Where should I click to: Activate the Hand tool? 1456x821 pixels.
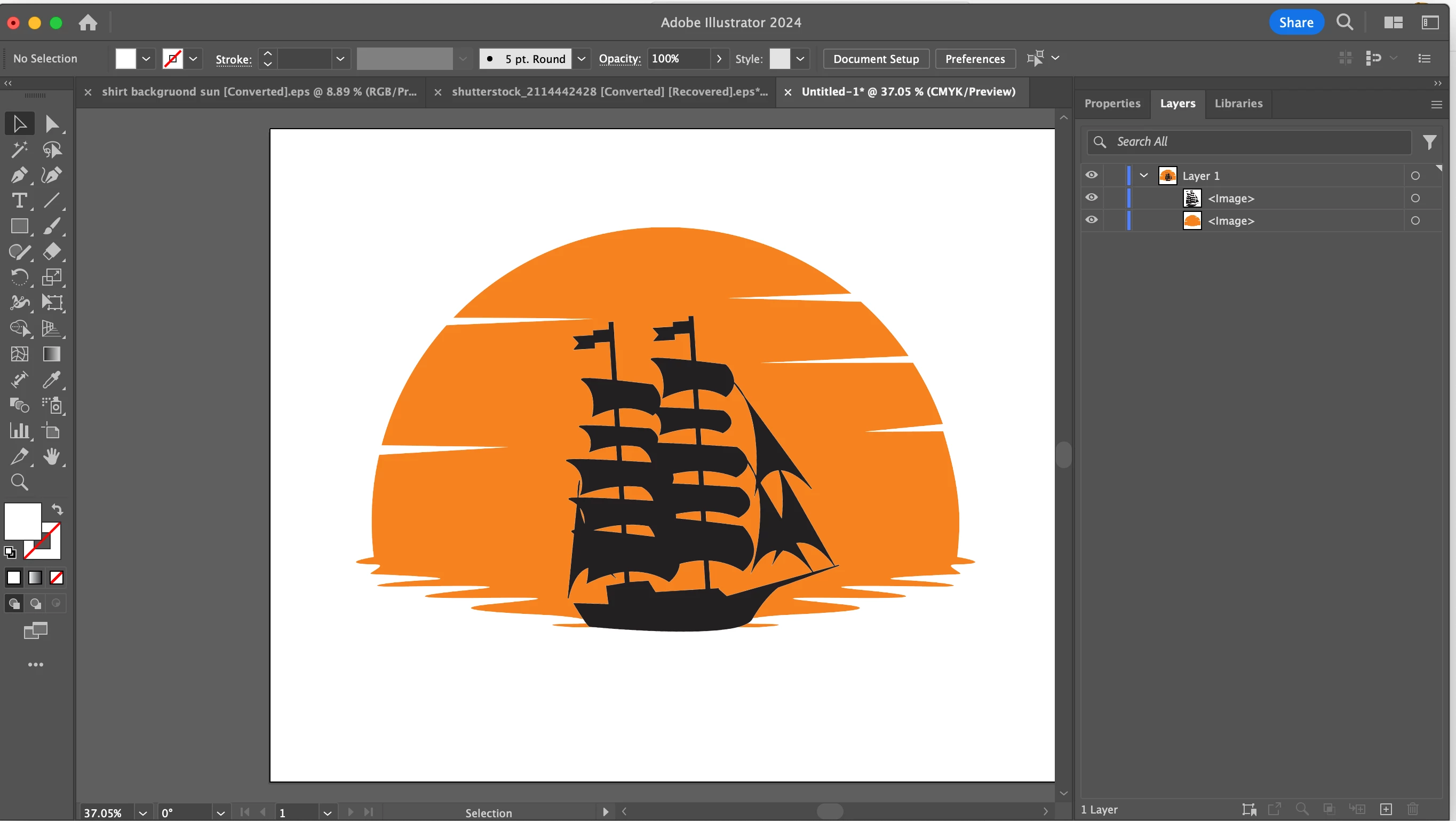pos(51,457)
